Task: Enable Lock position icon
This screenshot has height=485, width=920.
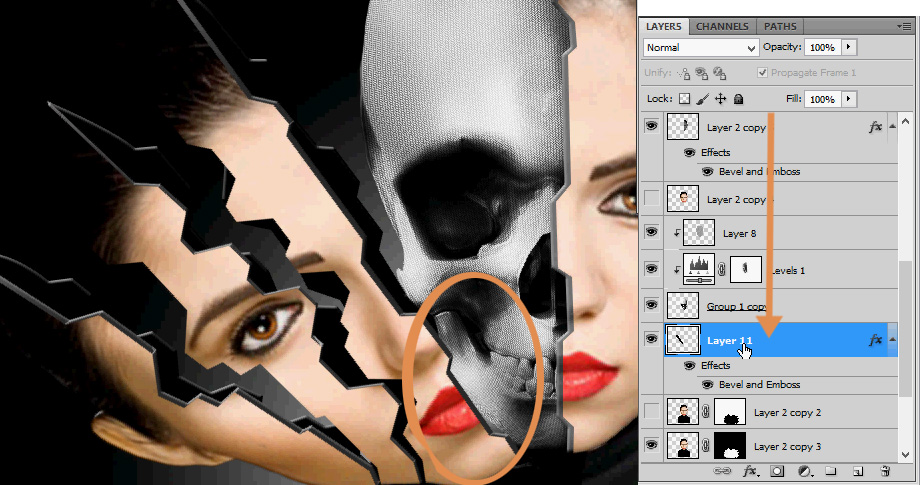Action: (721, 99)
